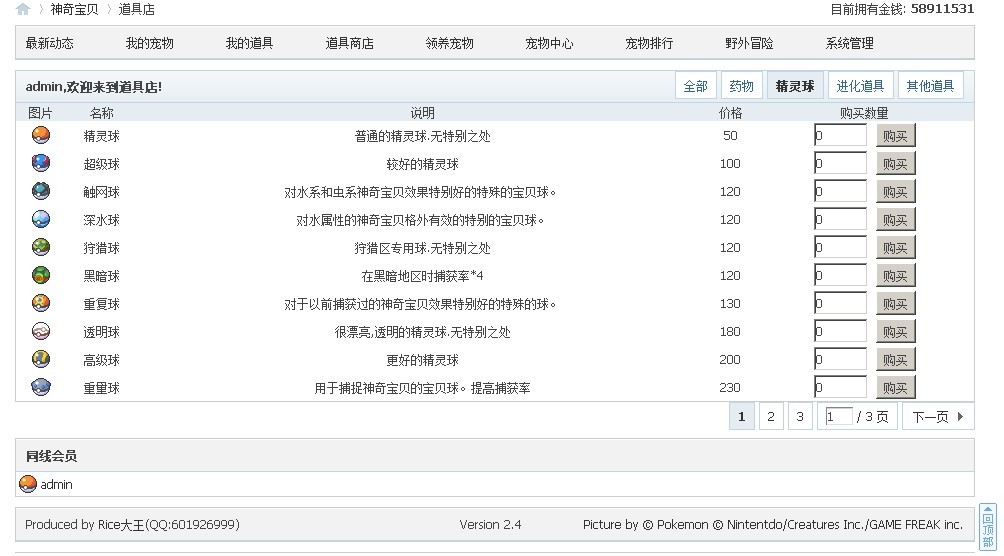Click the admin online member avatar icon

(x=28, y=484)
